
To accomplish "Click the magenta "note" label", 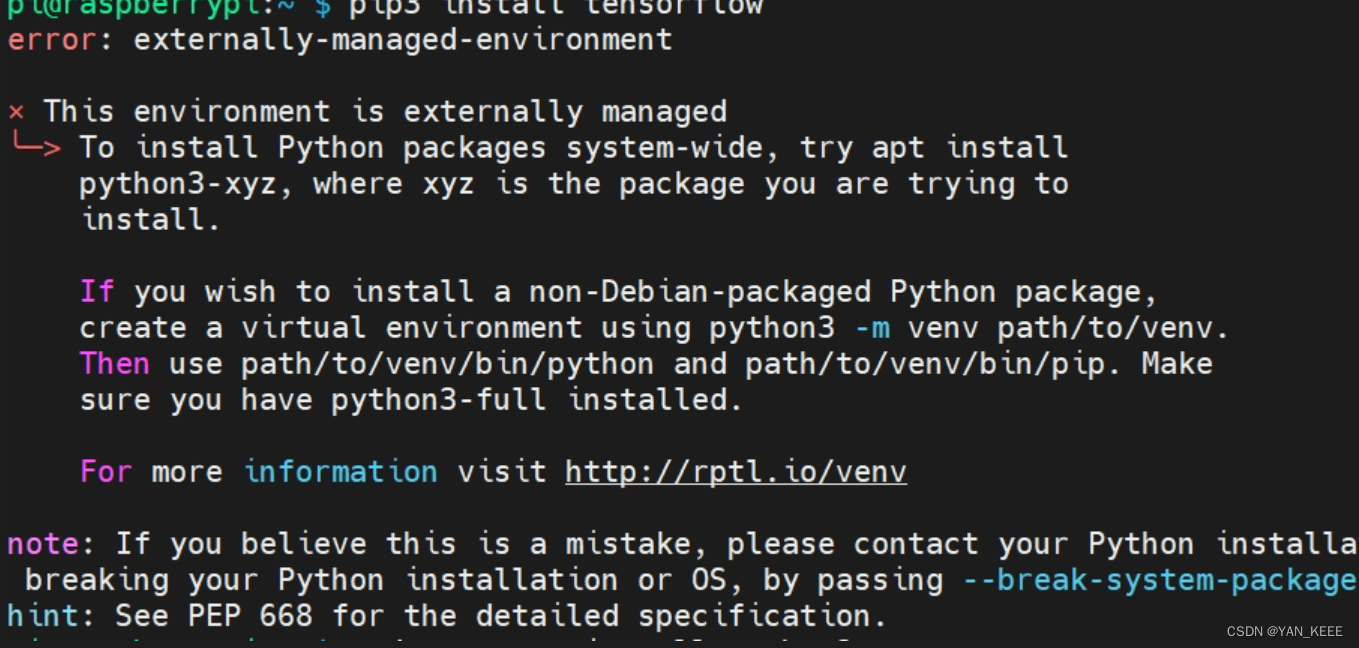I will 43,544.
